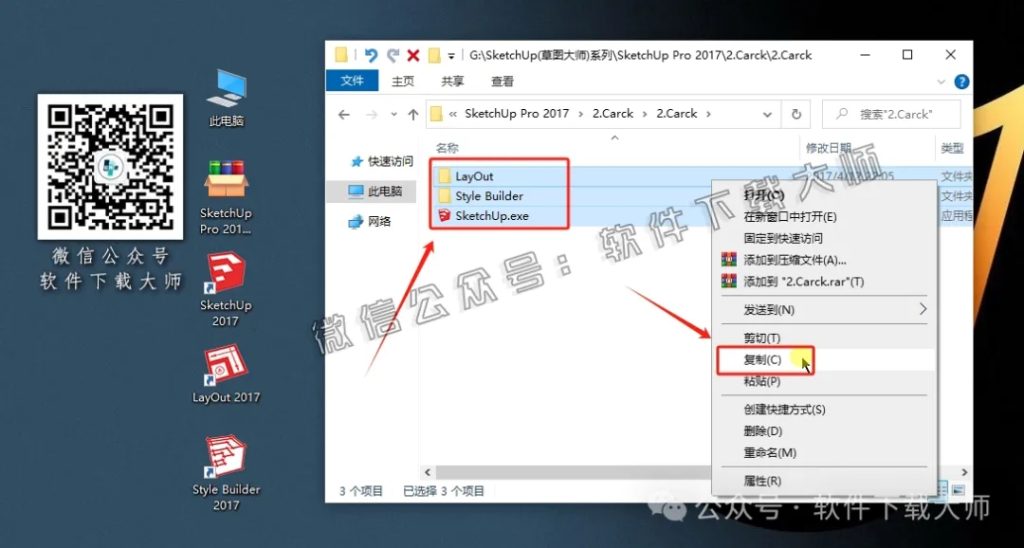Open the 共享 ribbon tab
This screenshot has height=548, width=1024.
(x=453, y=81)
